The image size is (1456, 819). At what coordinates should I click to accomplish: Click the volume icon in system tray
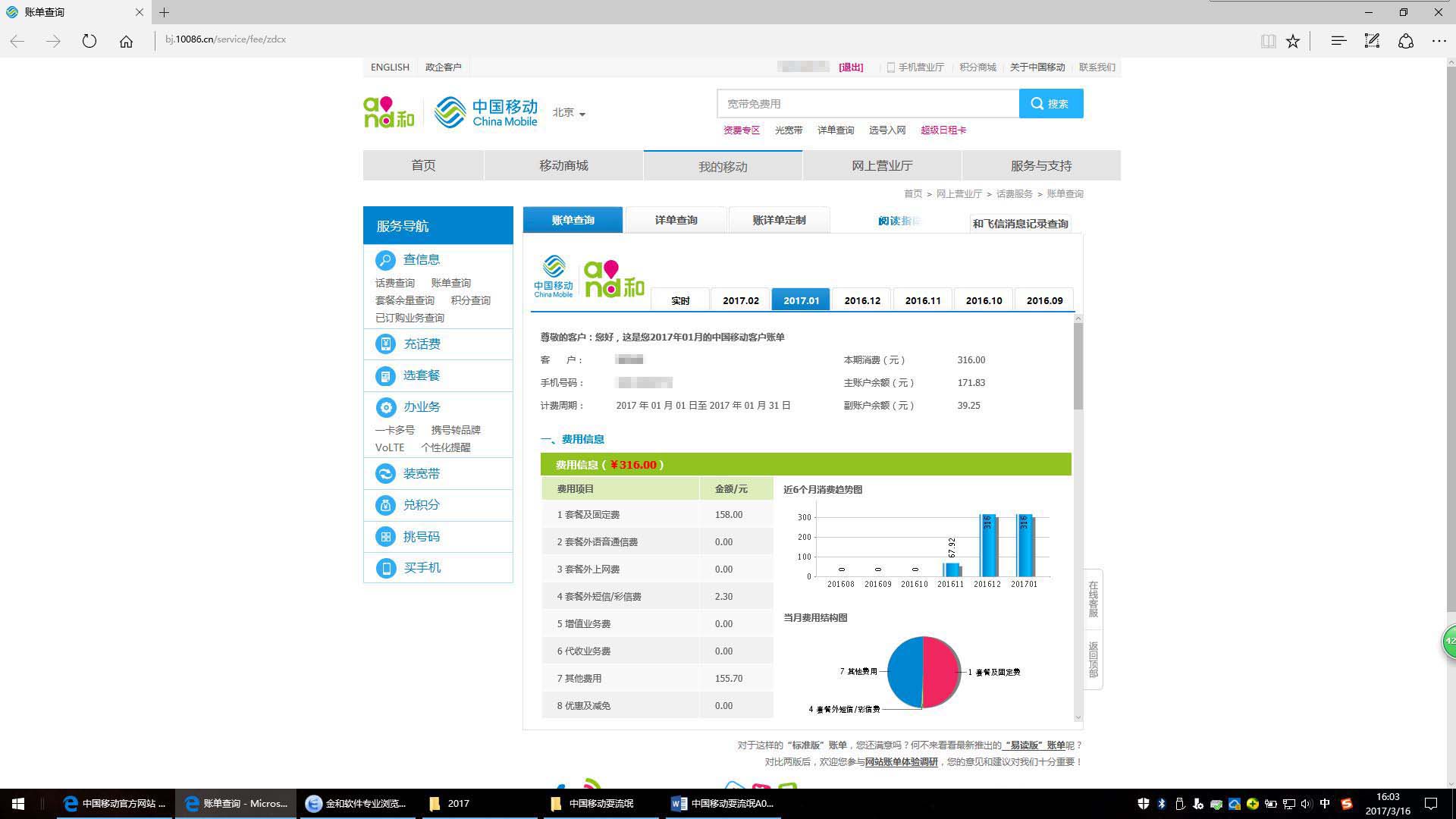(1306, 804)
